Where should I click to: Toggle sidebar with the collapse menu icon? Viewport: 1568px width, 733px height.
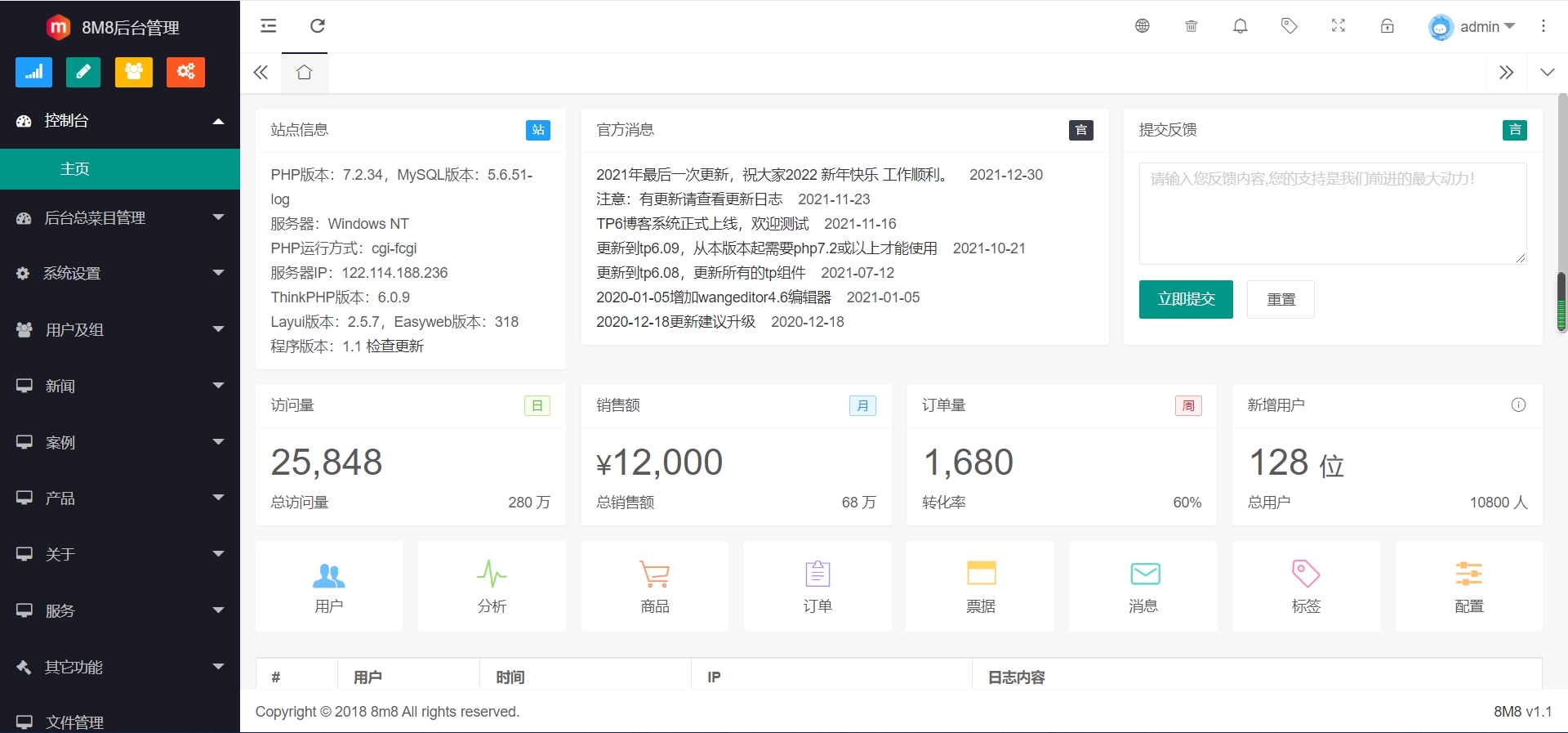pos(268,26)
